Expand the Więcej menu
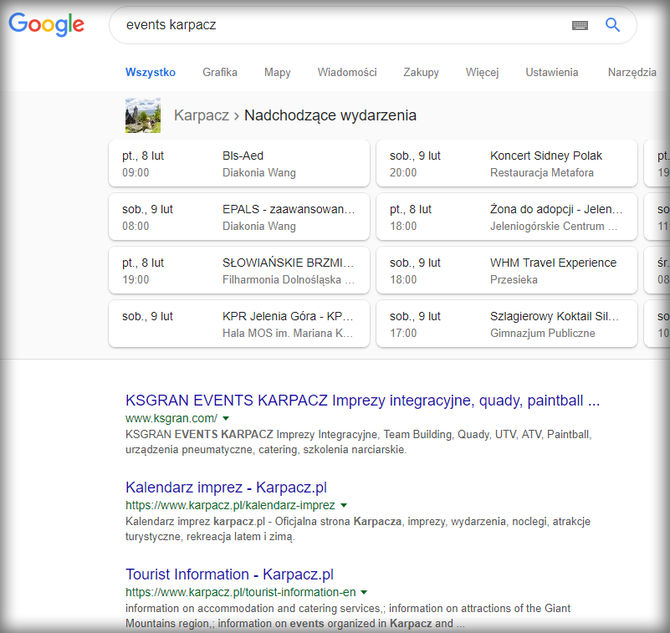This screenshot has width=670, height=633. click(x=482, y=72)
